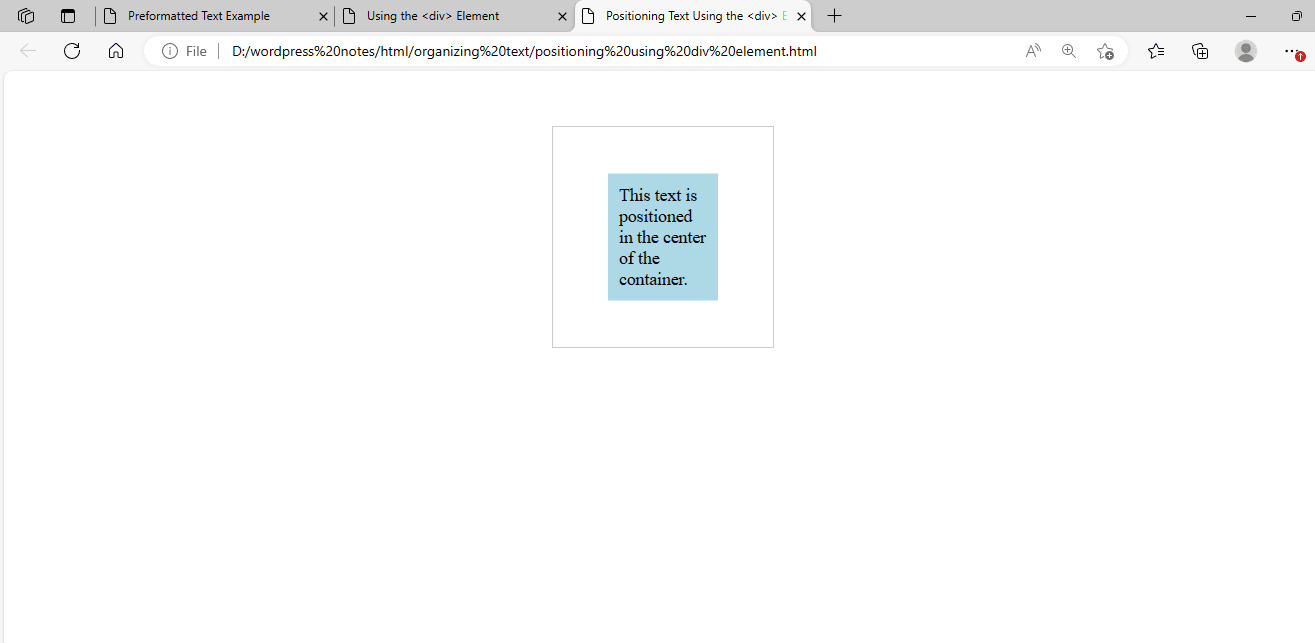
Task: Open the Workspaces icon in the title bar
Action: [x=27, y=16]
